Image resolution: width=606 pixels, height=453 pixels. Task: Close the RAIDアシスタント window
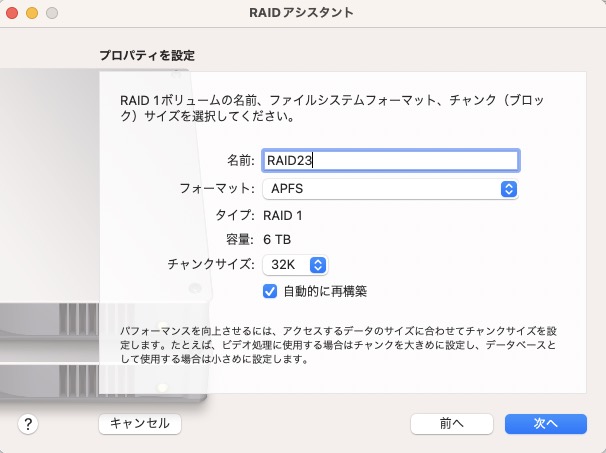[x=14, y=13]
